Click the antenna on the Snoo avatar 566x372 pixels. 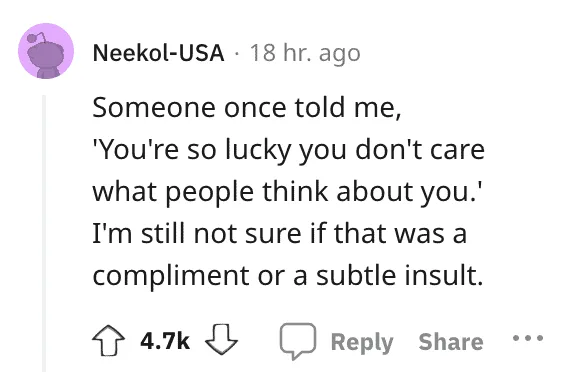(36, 37)
